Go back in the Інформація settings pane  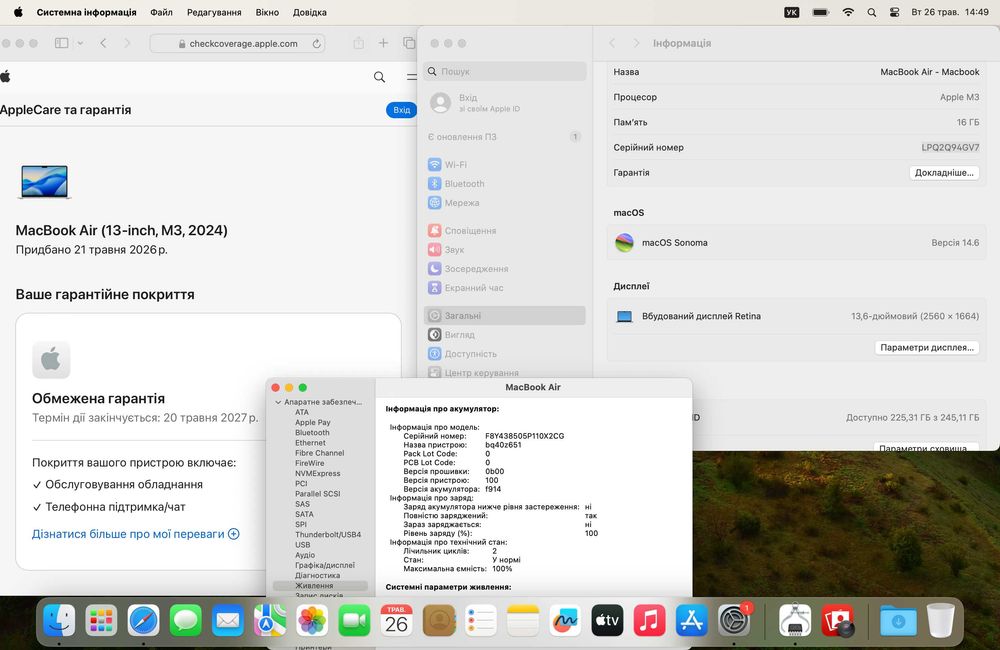[612, 43]
